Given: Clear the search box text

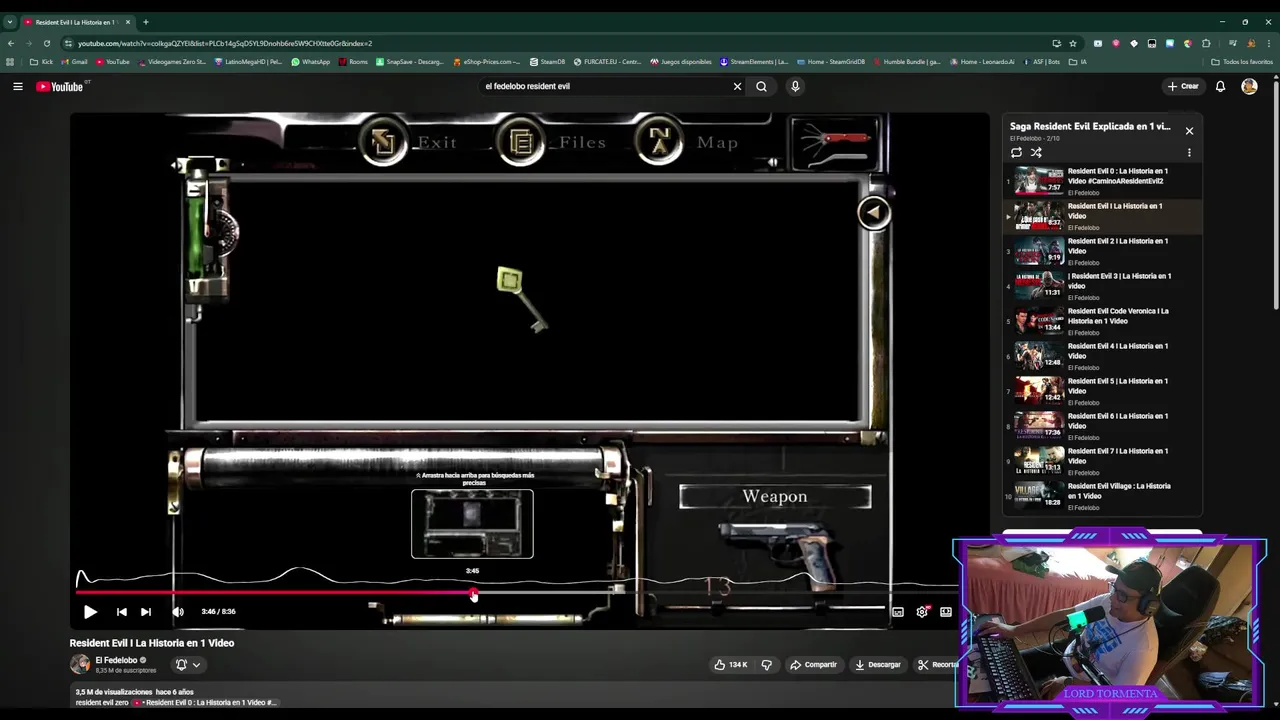Looking at the screenshot, I should click(738, 86).
